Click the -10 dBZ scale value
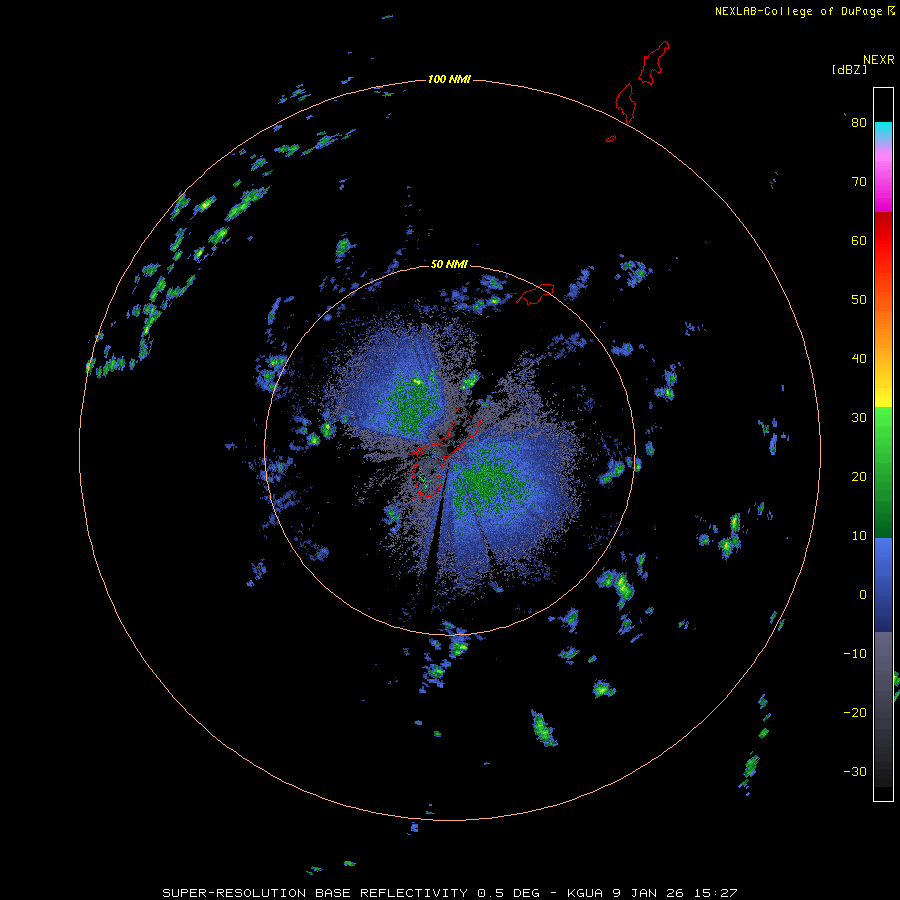 [855, 653]
